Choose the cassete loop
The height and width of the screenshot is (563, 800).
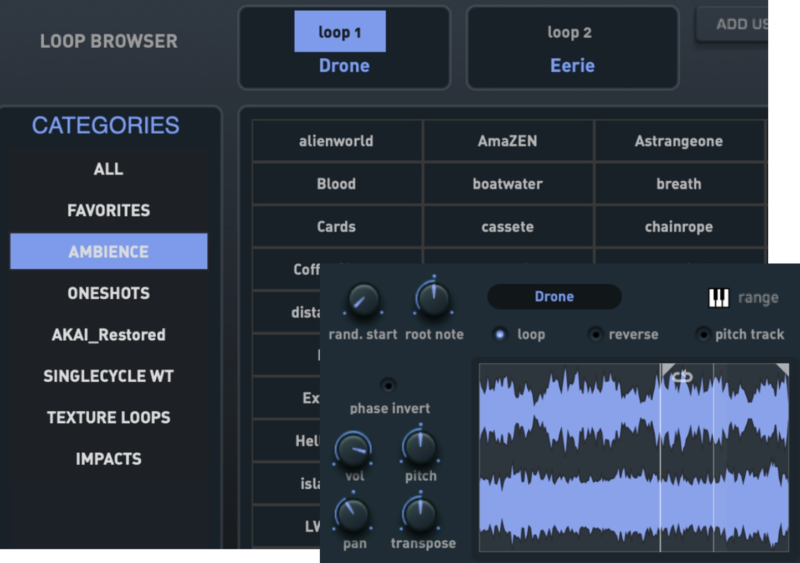(508, 227)
